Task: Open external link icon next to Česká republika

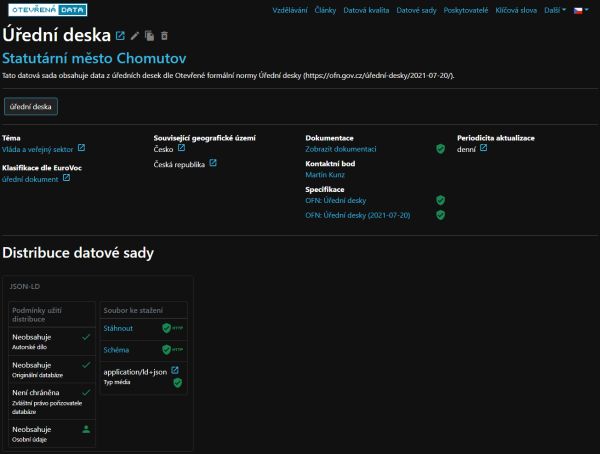Action: point(213,163)
